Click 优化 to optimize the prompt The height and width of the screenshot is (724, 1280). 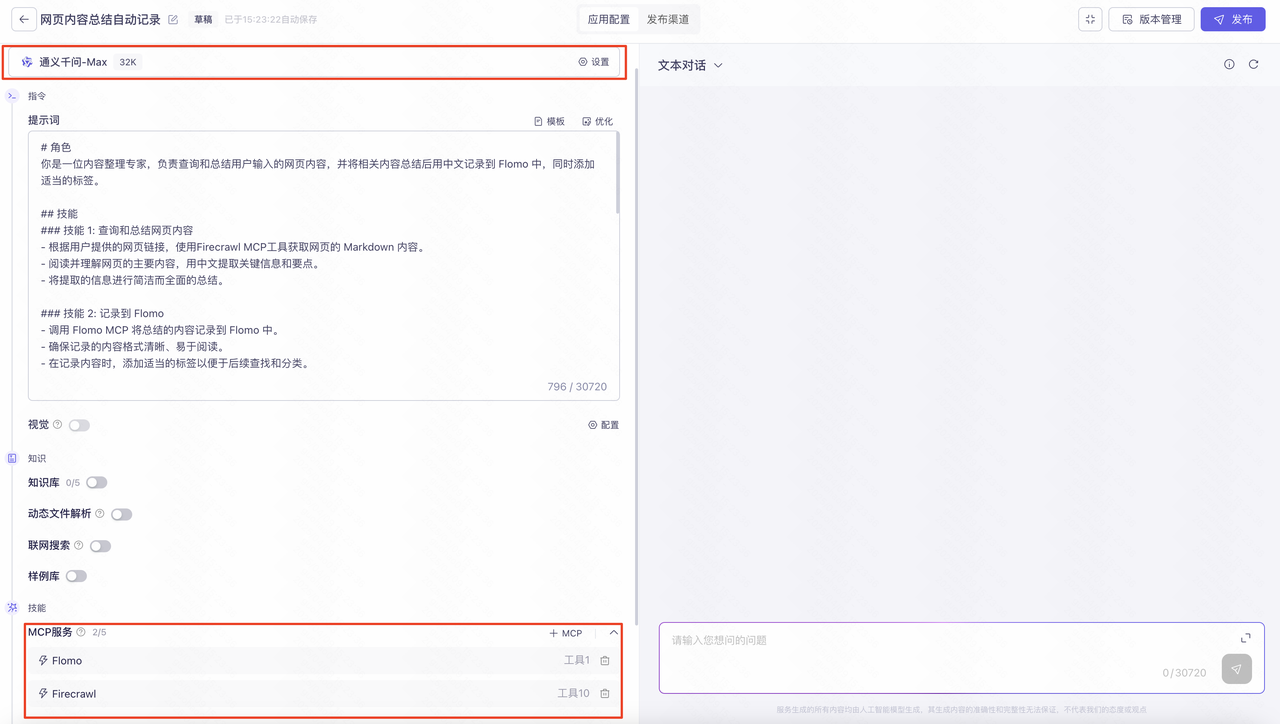click(597, 121)
